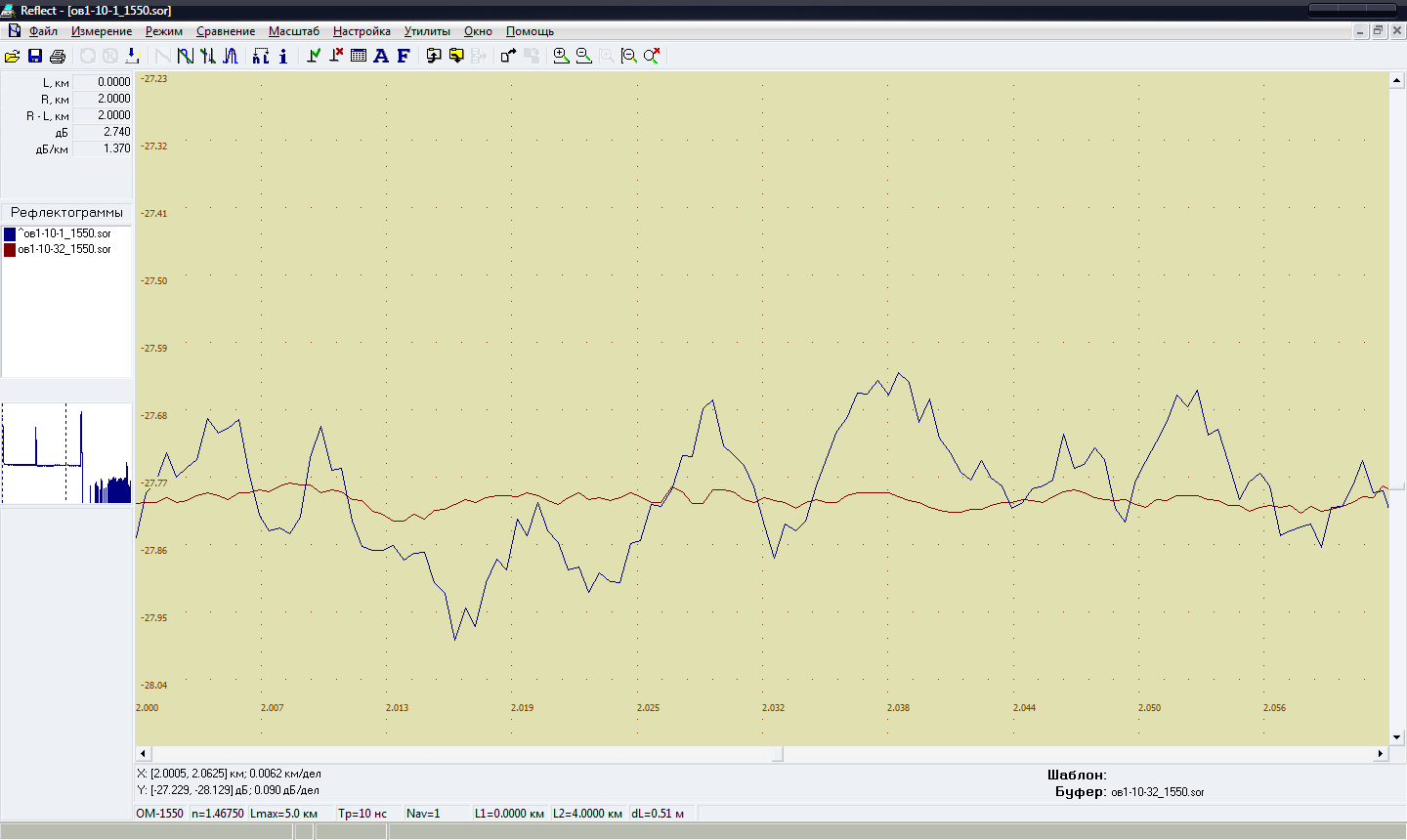Open the Файл menu

pyautogui.click(x=43, y=31)
